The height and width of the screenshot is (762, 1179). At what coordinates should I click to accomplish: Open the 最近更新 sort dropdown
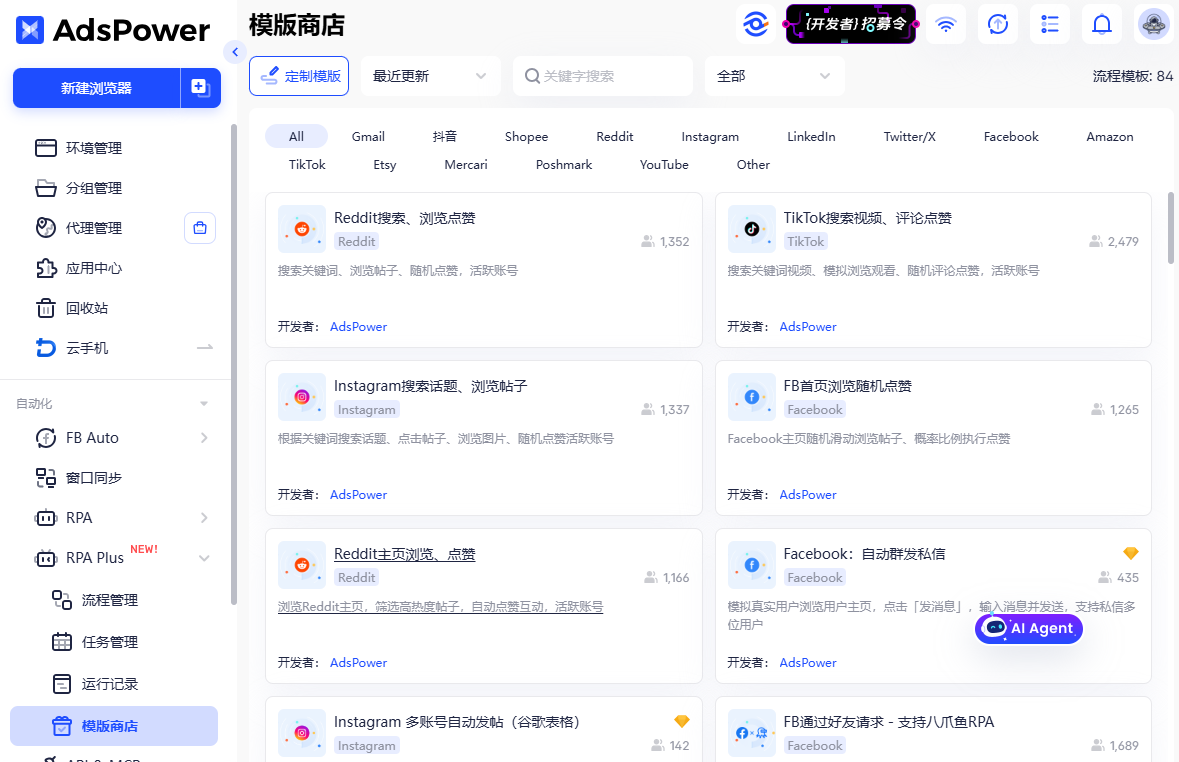pyautogui.click(x=430, y=76)
